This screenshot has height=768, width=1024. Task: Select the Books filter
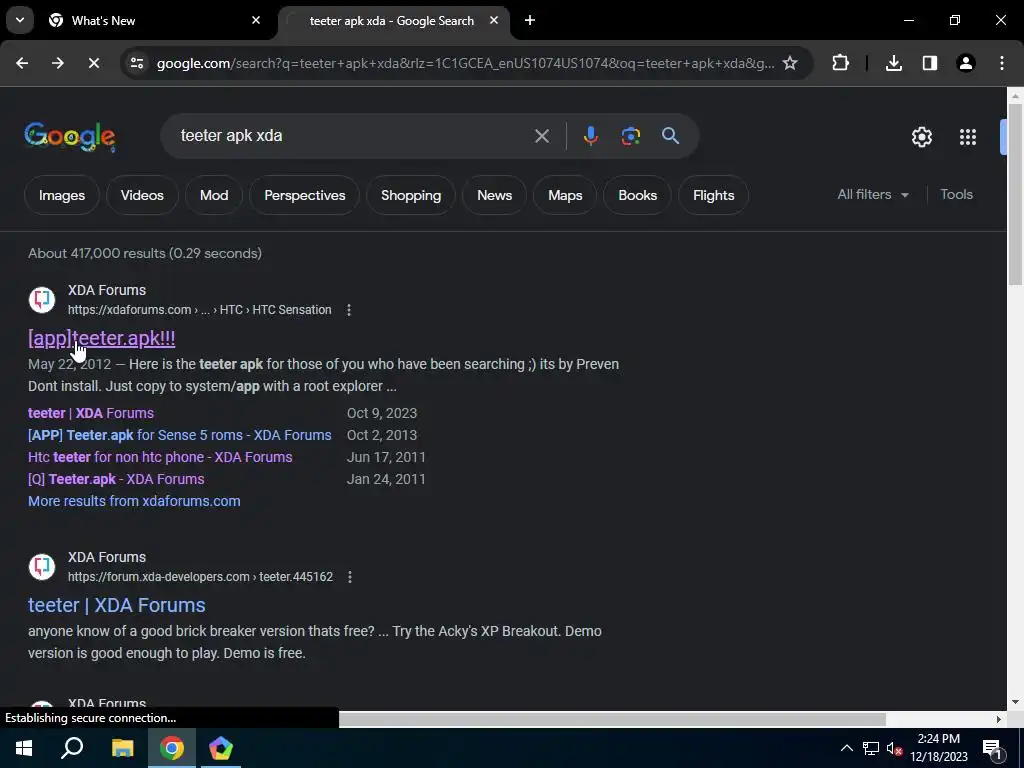pos(637,195)
